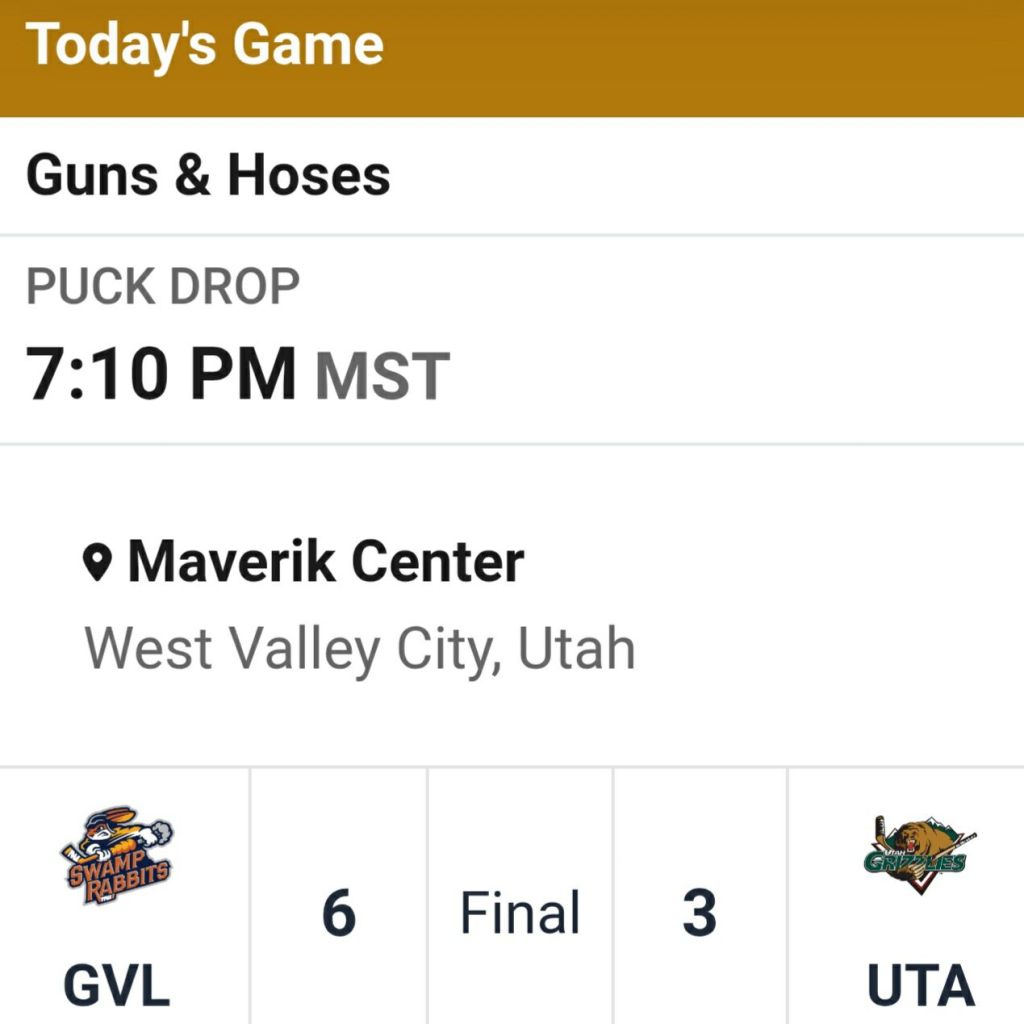1024x1024 pixels.
Task: Click Utah at the address end
Action: tap(576, 648)
